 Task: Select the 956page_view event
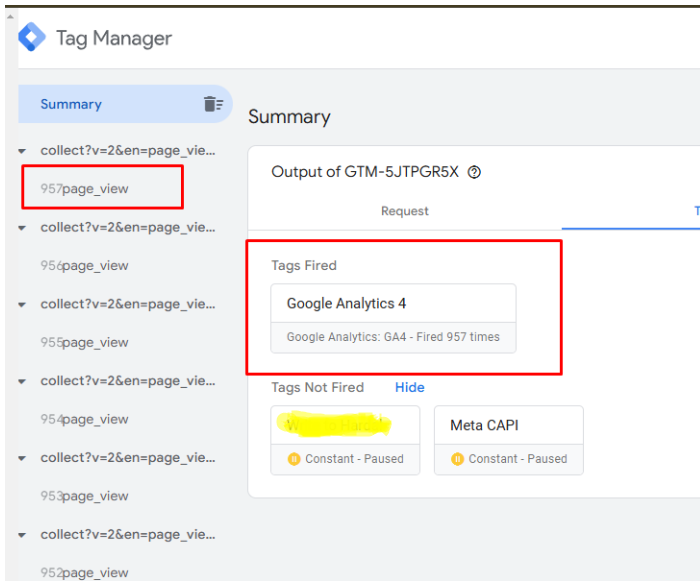click(x=84, y=265)
